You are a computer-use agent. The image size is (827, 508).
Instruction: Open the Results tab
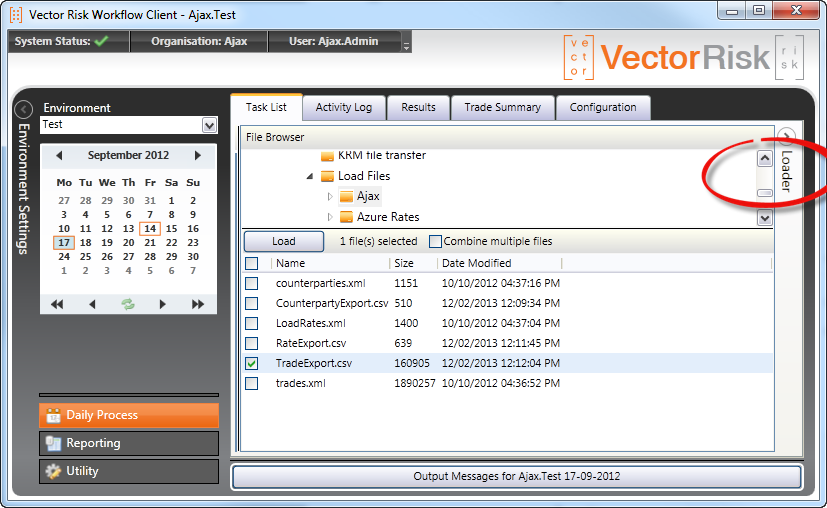tap(418, 108)
